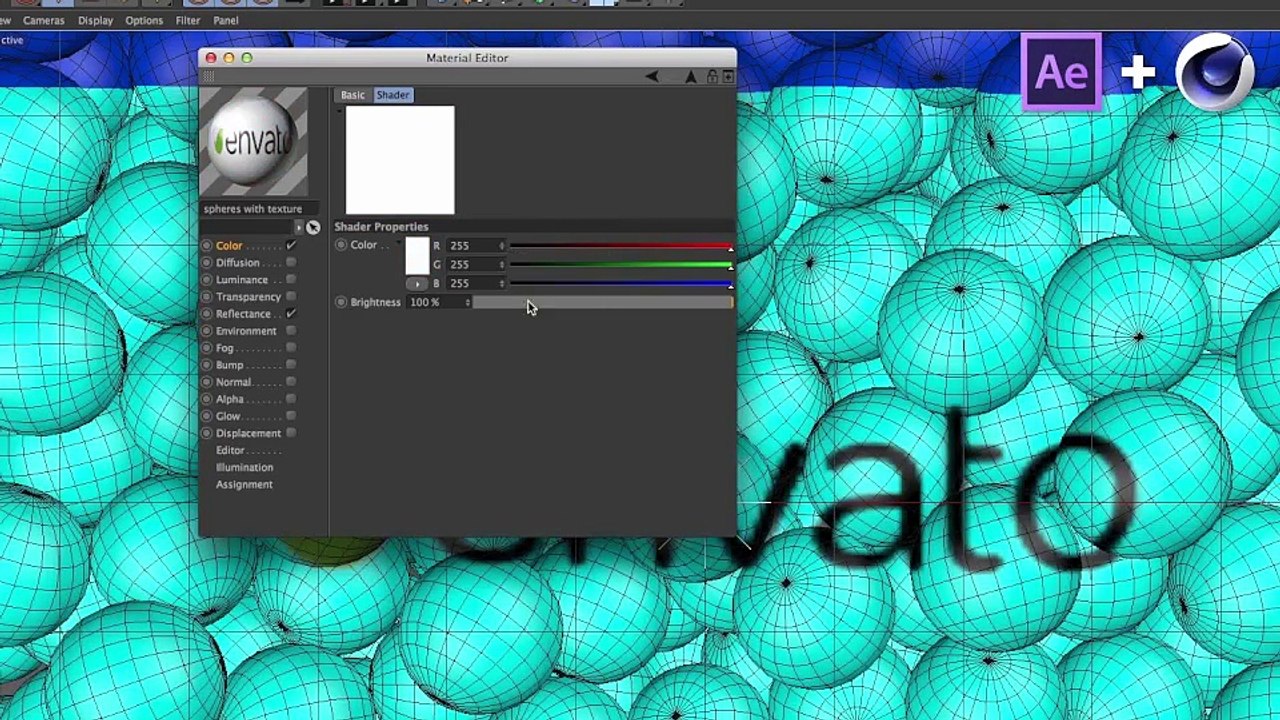Select the Displacement channel label
1280x720 pixels.
pyautogui.click(x=248, y=433)
